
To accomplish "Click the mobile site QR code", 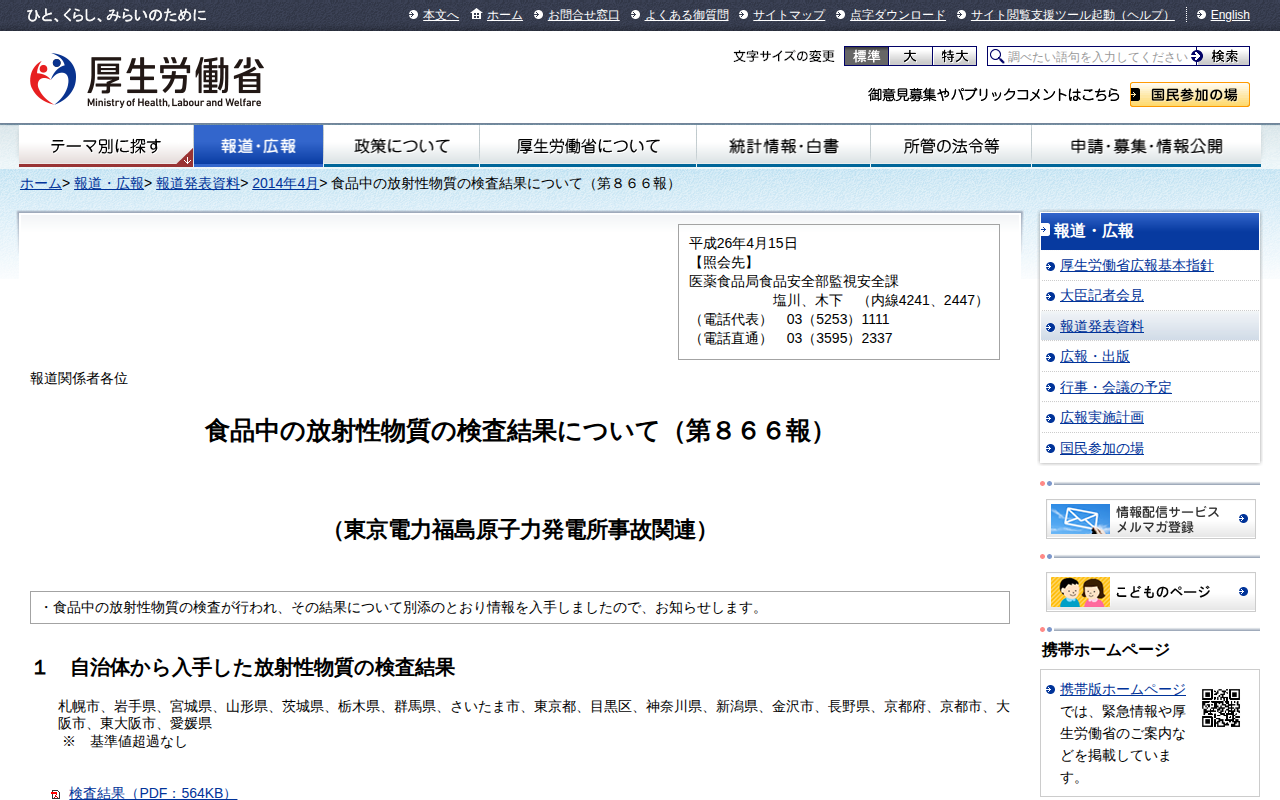I will [x=1221, y=708].
